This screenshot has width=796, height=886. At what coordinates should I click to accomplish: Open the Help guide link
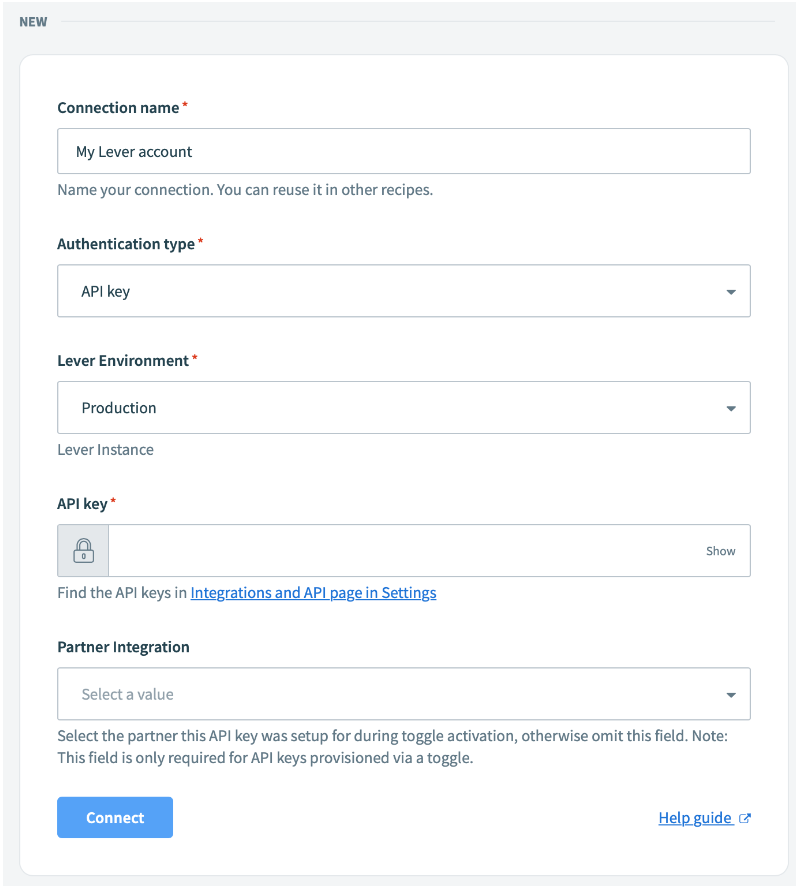tap(695, 818)
